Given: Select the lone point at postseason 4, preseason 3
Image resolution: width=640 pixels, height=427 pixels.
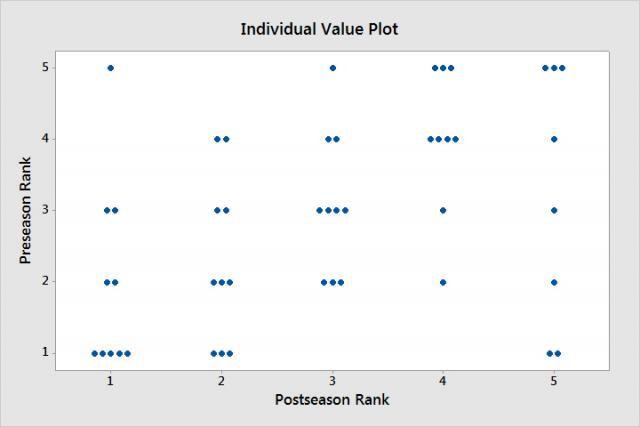Looking at the screenshot, I should point(443,210).
